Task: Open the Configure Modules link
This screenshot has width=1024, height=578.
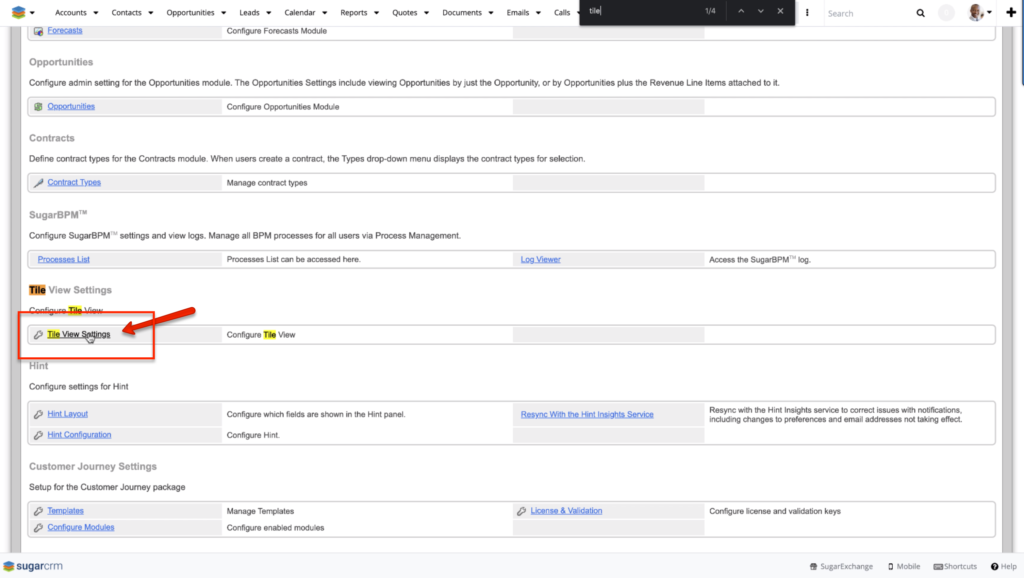Action: click(x=80, y=528)
